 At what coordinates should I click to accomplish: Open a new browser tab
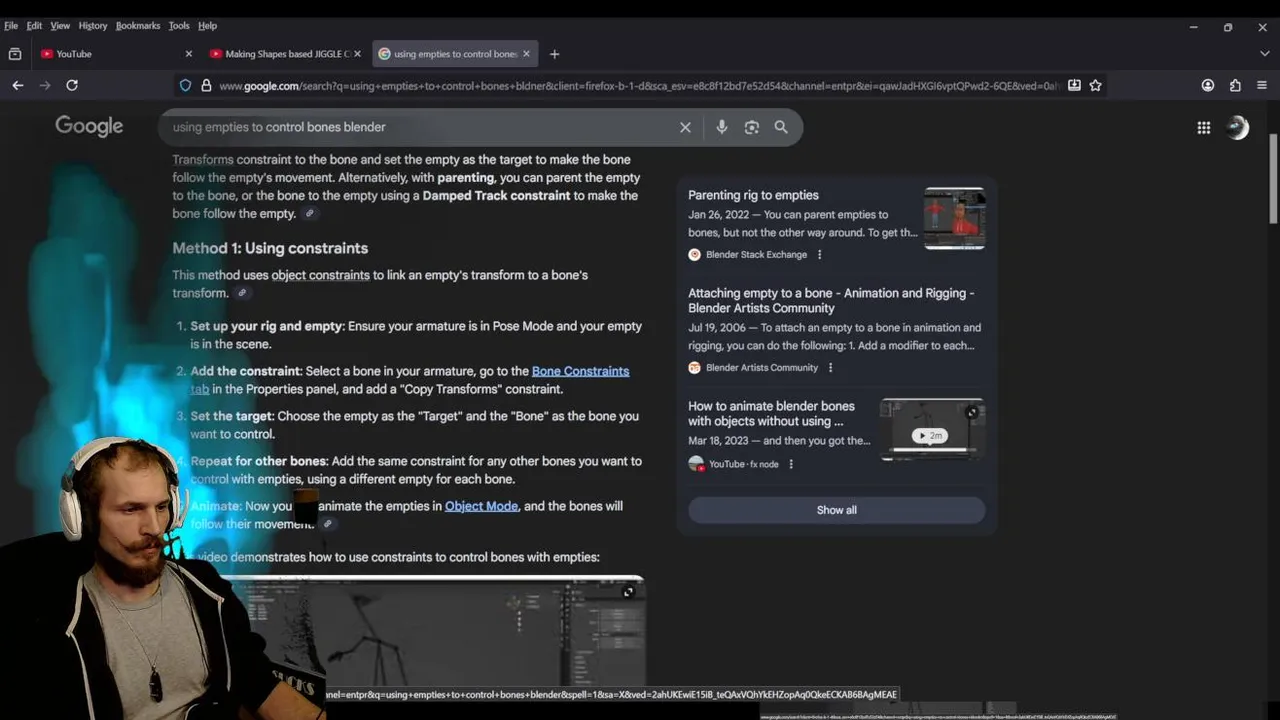coord(554,54)
